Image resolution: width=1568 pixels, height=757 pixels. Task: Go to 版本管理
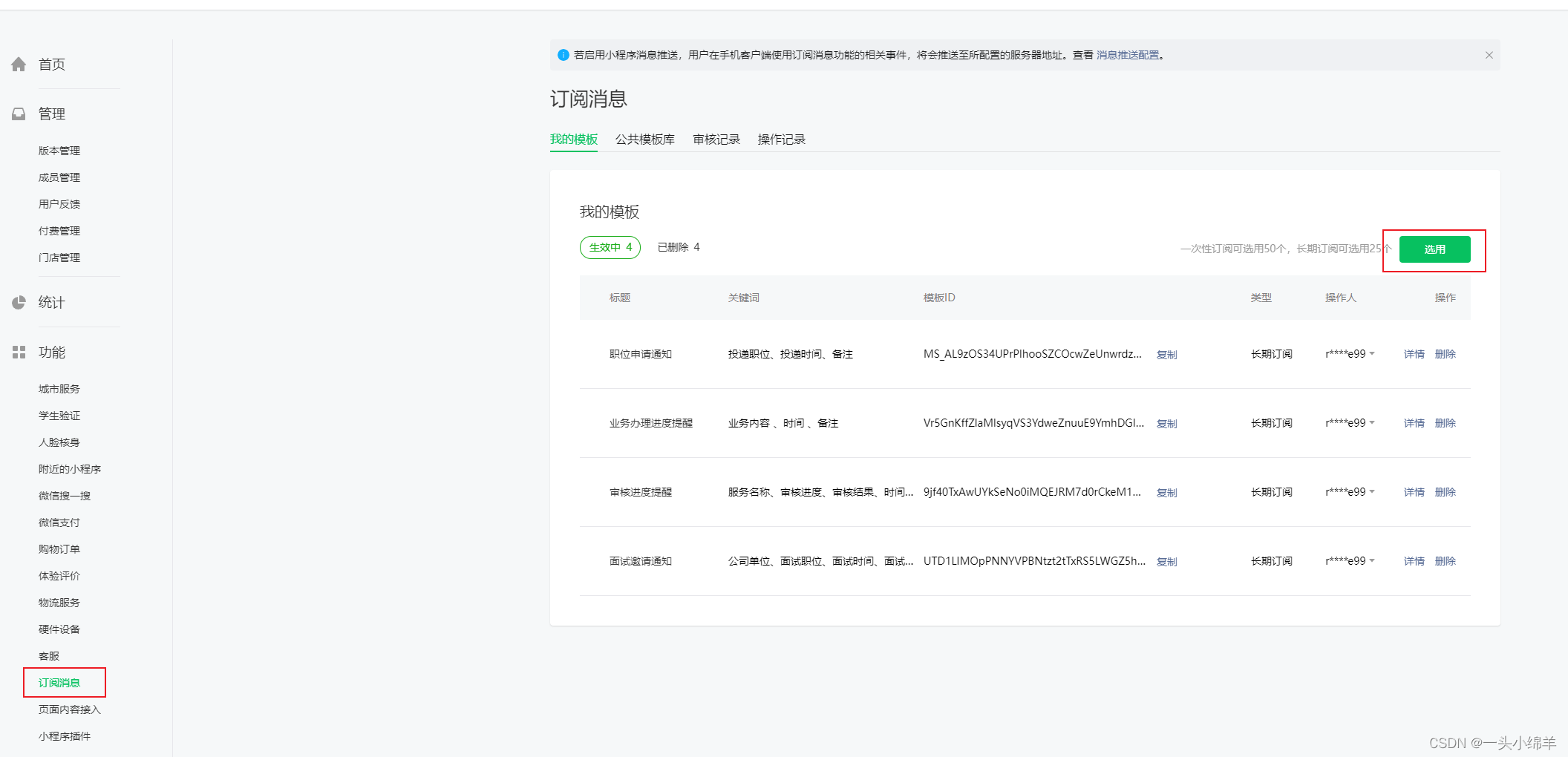(x=59, y=151)
